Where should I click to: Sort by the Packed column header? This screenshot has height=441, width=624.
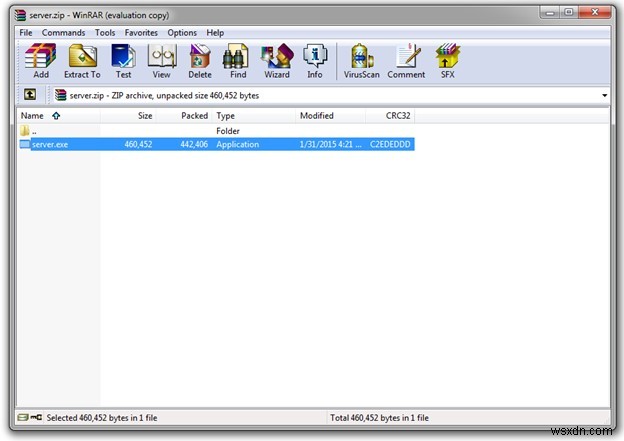click(184, 116)
